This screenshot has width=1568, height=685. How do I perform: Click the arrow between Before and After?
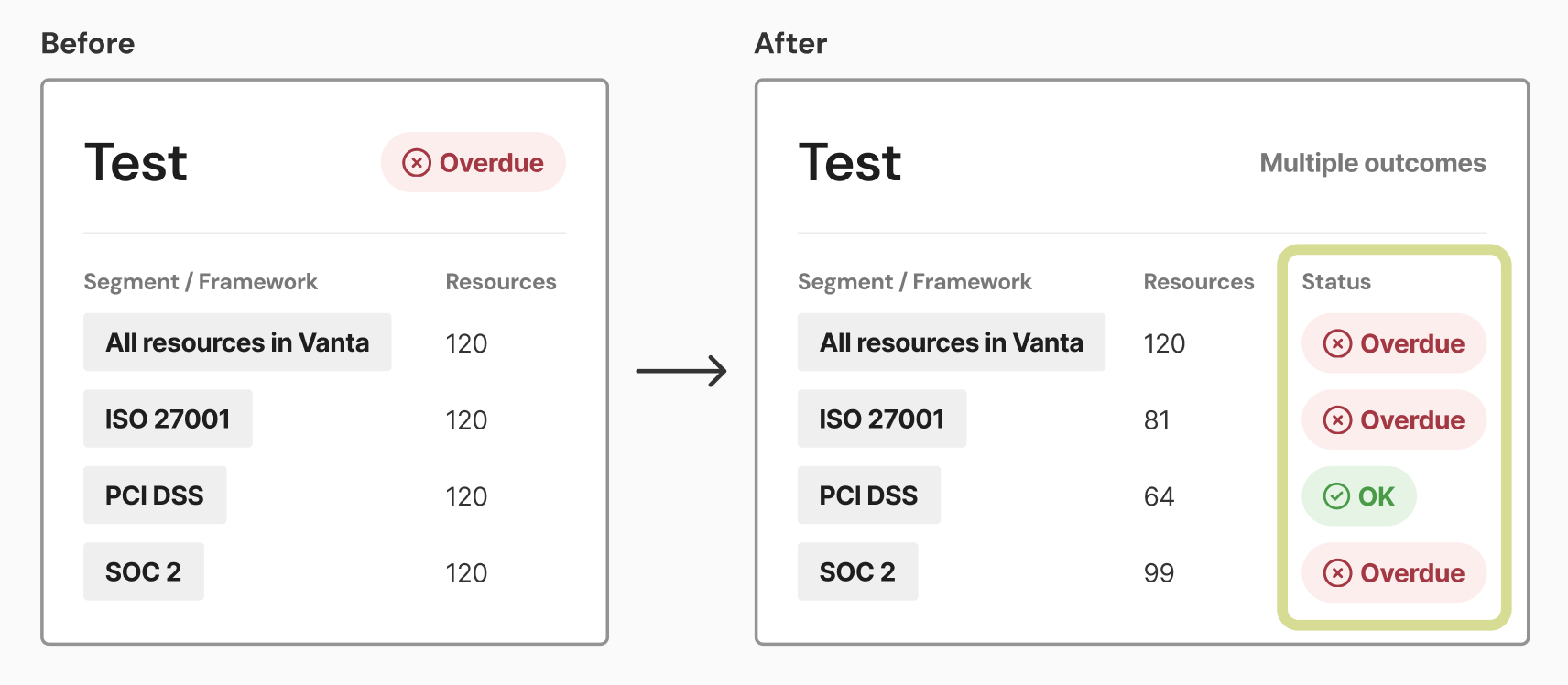coord(681,371)
